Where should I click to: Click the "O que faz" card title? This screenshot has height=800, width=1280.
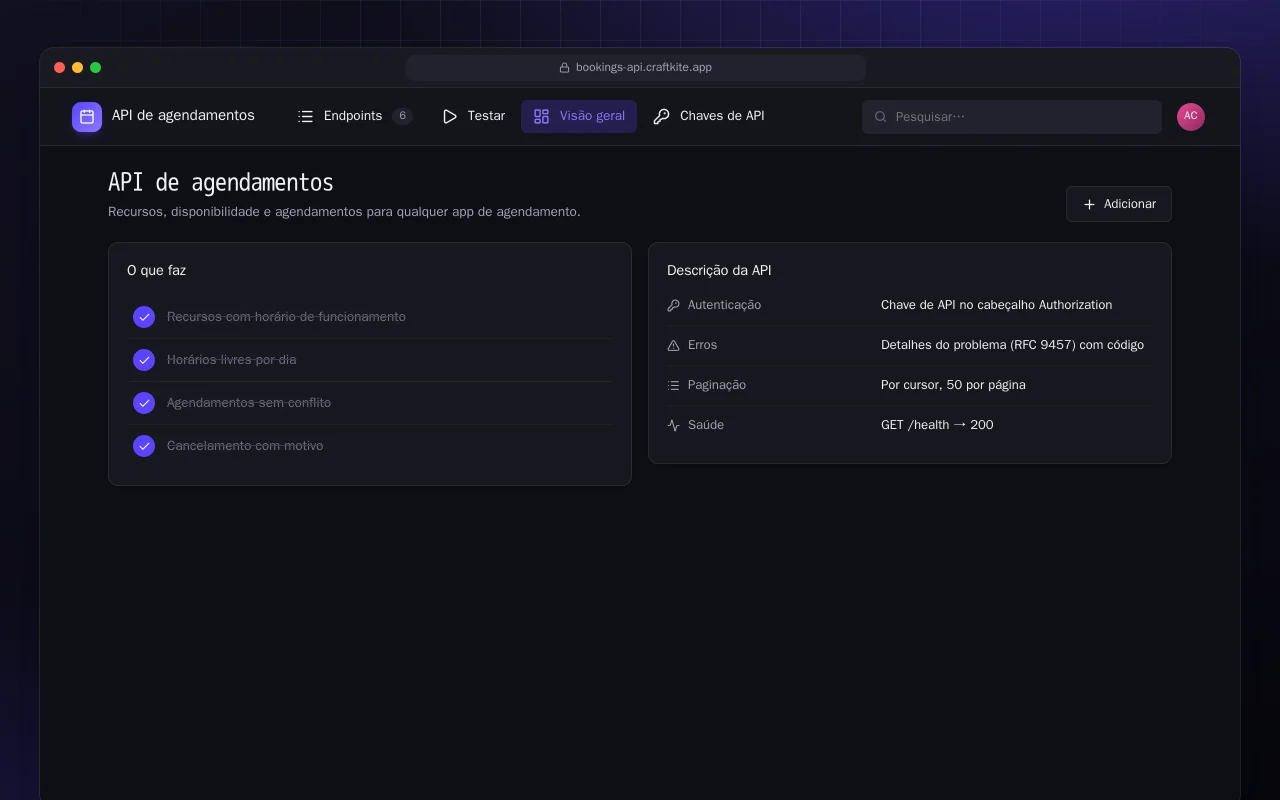(x=157, y=271)
